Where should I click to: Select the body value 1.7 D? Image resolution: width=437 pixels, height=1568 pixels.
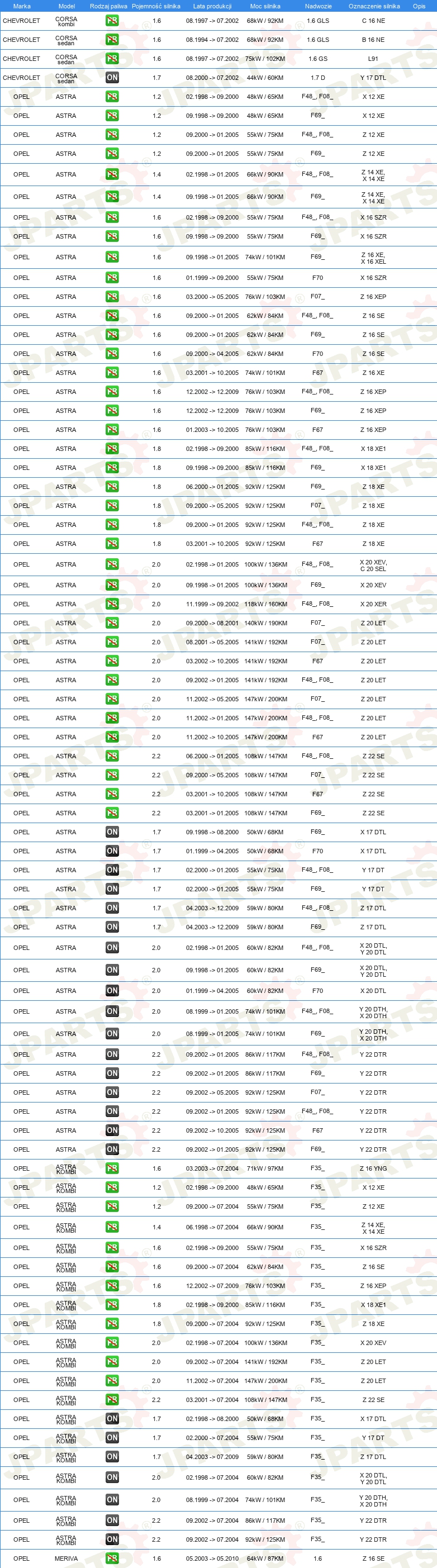coord(318,78)
